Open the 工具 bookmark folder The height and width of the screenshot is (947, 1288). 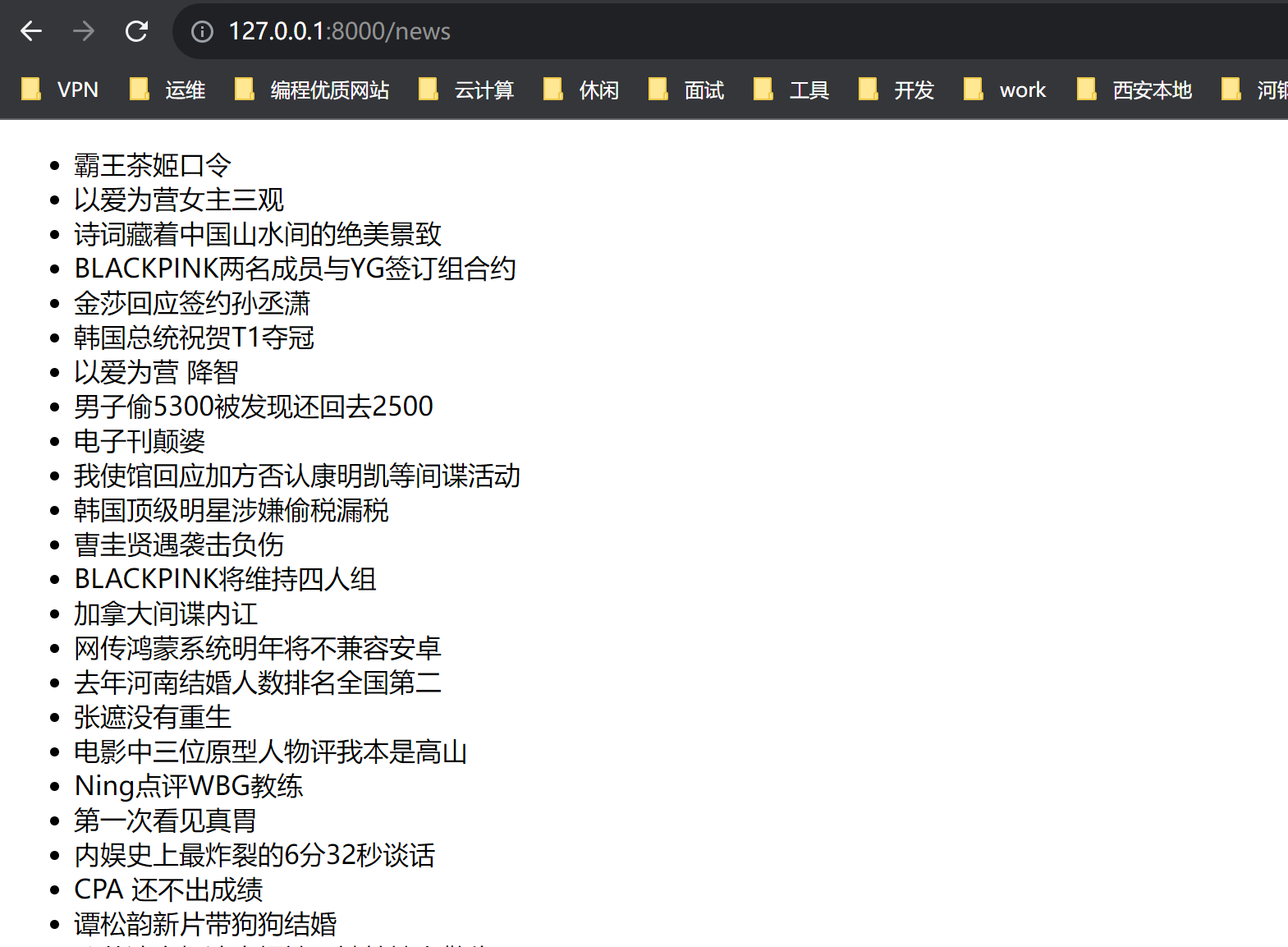tap(791, 90)
